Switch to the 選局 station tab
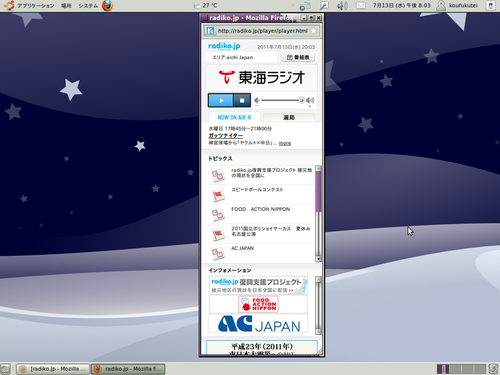This screenshot has height=375, width=500. pyautogui.click(x=289, y=117)
